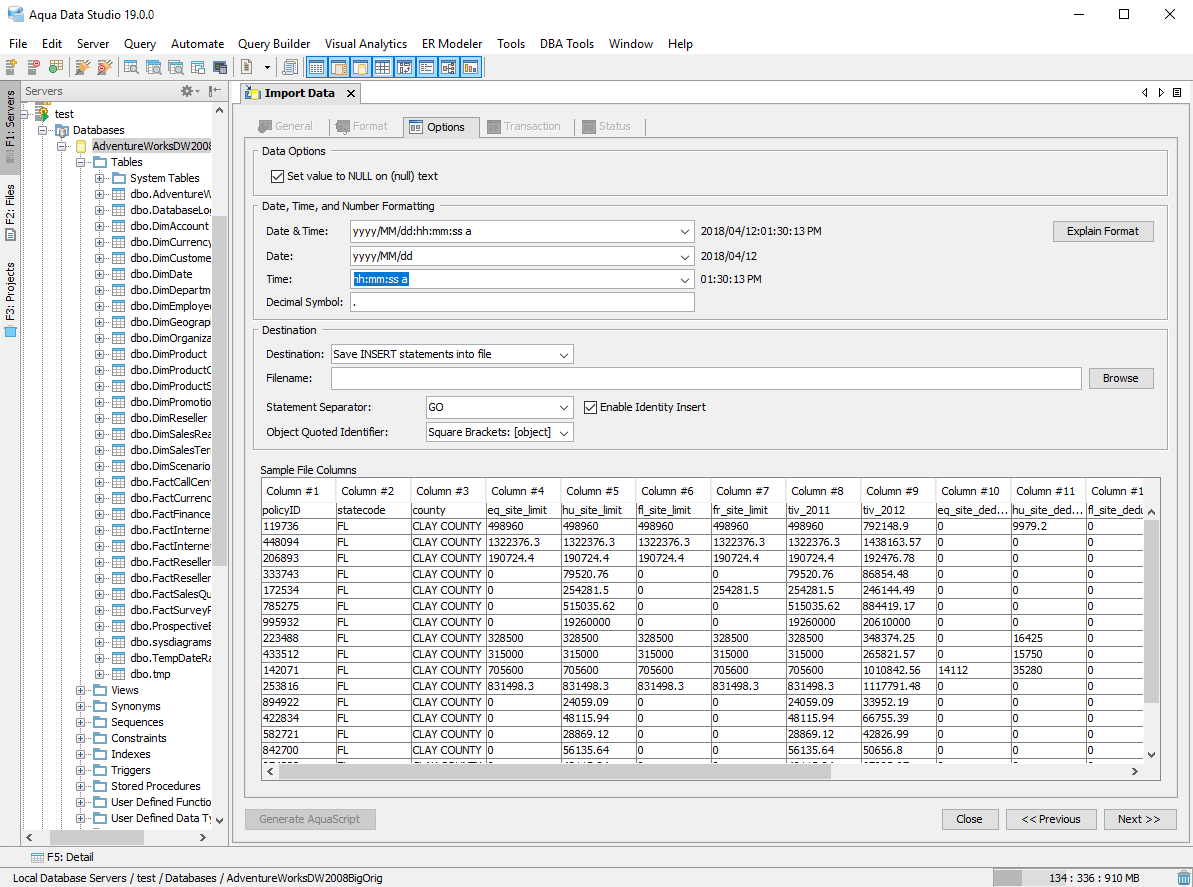The height and width of the screenshot is (887, 1193).
Task: Switch to the Format tab
Action: tap(362, 126)
